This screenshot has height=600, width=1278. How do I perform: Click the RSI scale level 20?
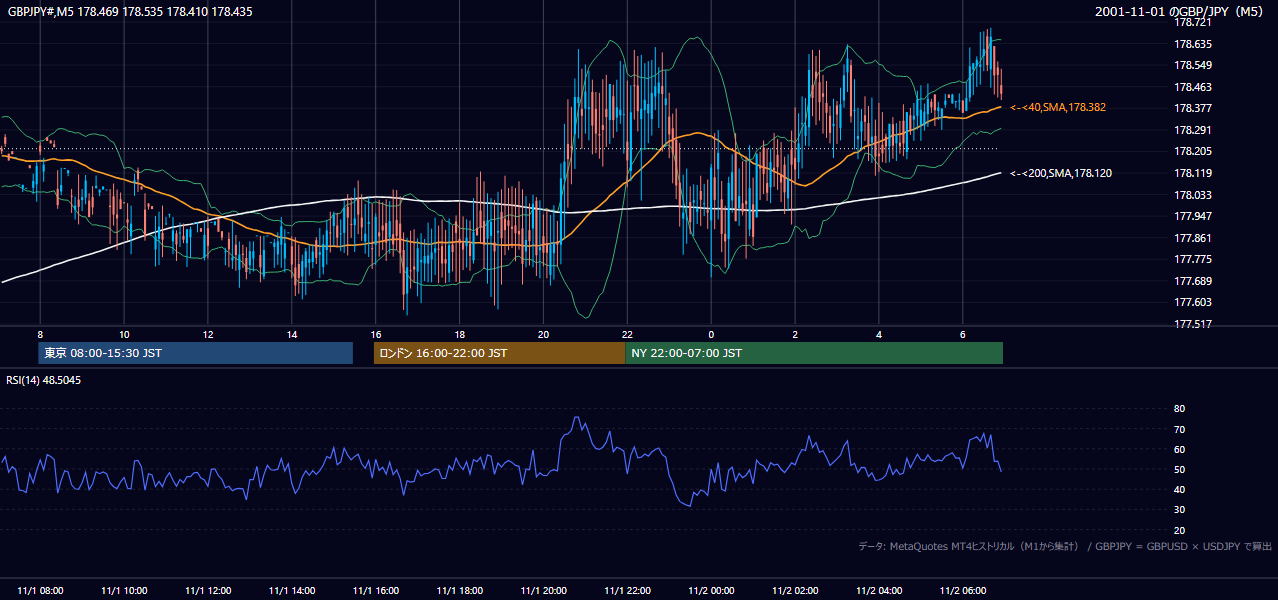1179,530
